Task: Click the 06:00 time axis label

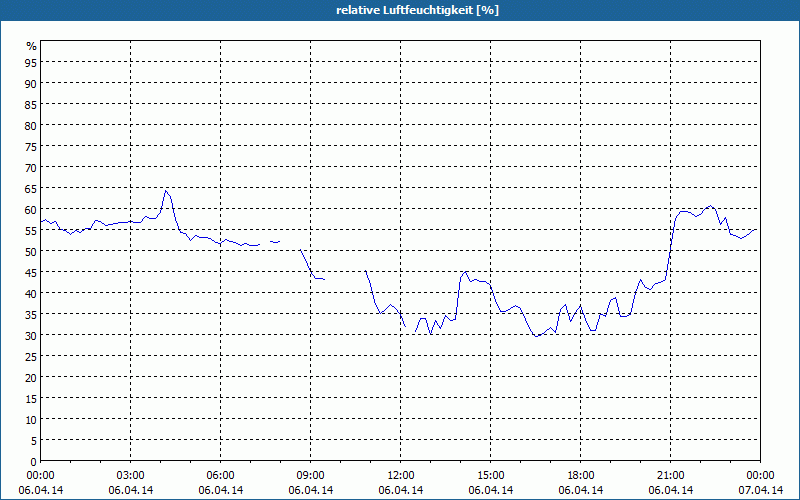Action: click(x=220, y=476)
